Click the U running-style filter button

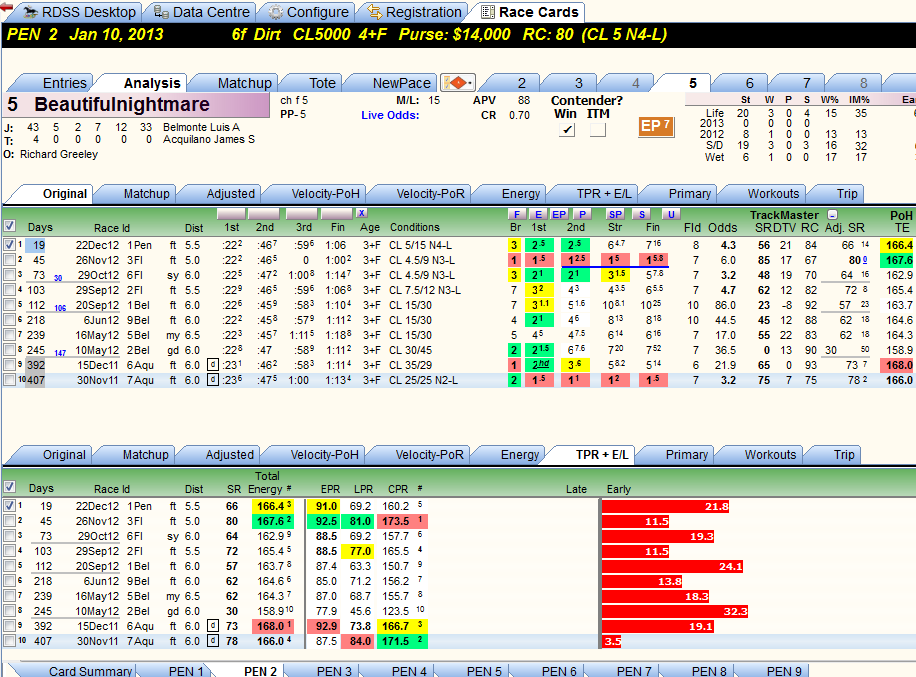pyautogui.click(x=671, y=214)
